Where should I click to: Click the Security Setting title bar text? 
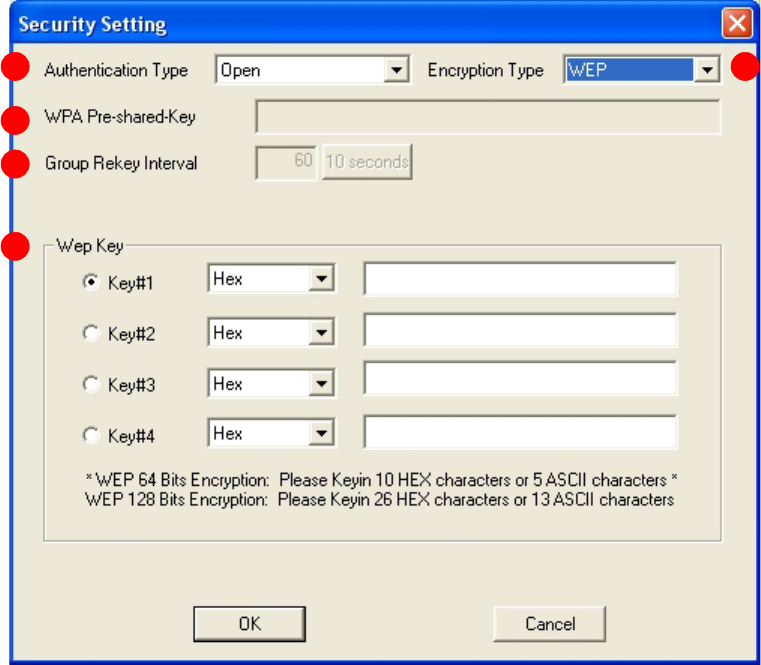pyautogui.click(x=92, y=24)
